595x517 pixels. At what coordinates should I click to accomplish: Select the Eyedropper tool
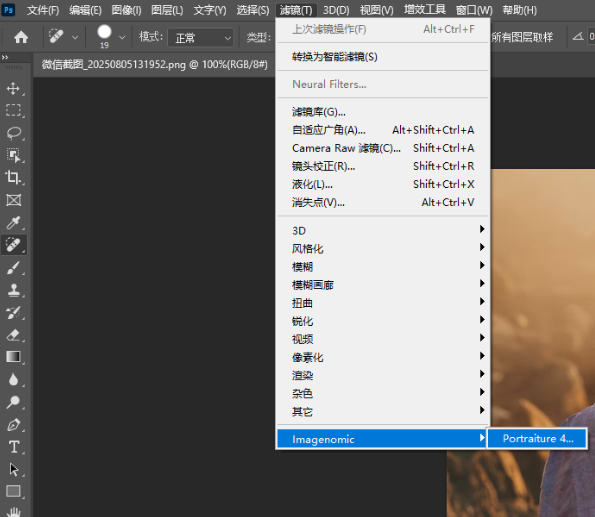[x=13, y=222]
